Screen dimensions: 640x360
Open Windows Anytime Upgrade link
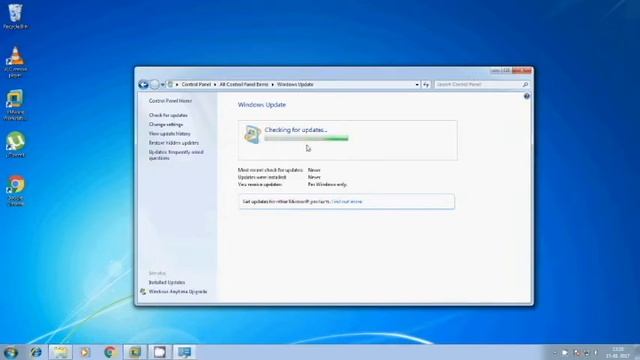pyautogui.click(x=178, y=292)
